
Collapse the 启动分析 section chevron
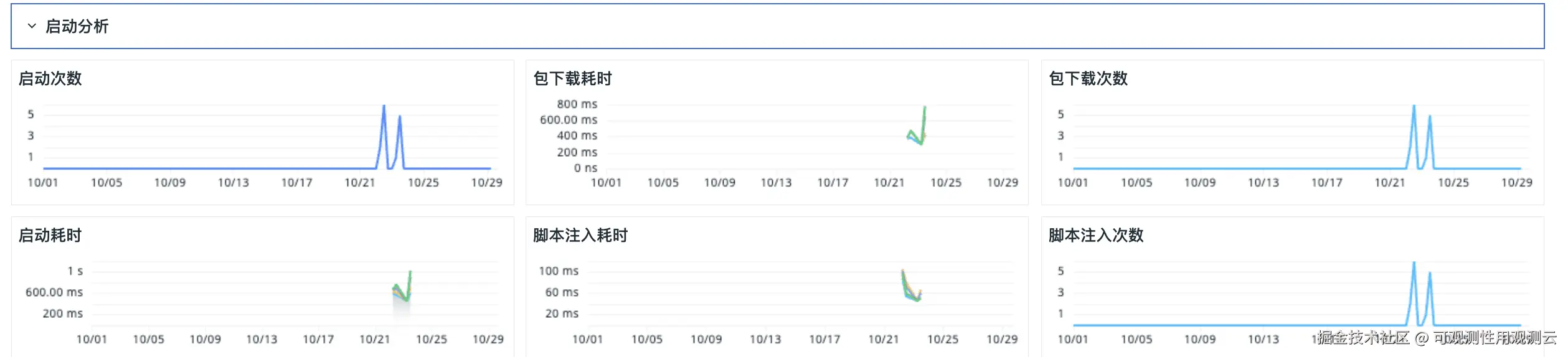click(x=32, y=26)
